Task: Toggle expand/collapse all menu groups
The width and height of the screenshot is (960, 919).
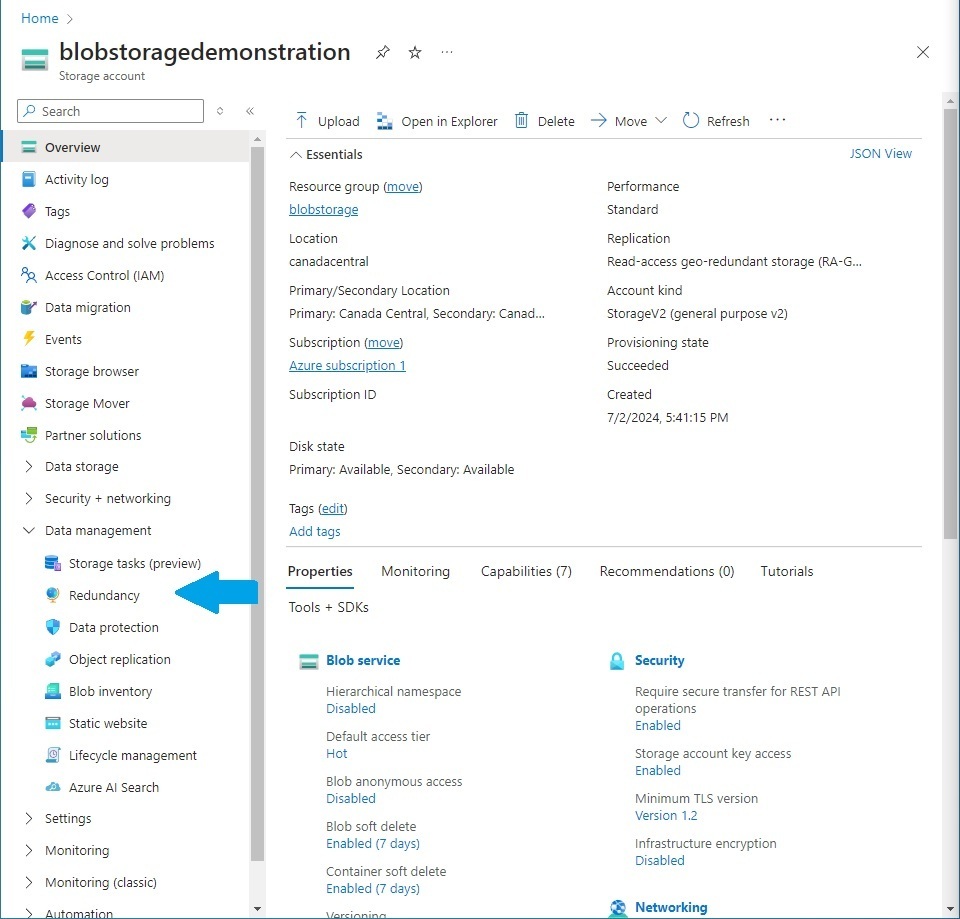Action: (220, 111)
